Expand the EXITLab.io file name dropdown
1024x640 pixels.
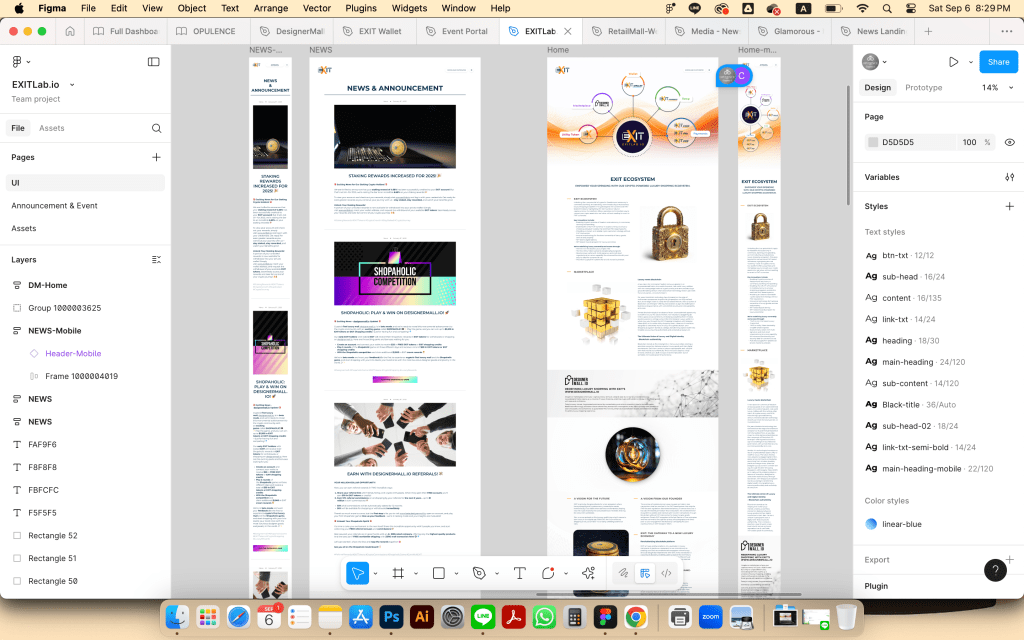(72, 85)
